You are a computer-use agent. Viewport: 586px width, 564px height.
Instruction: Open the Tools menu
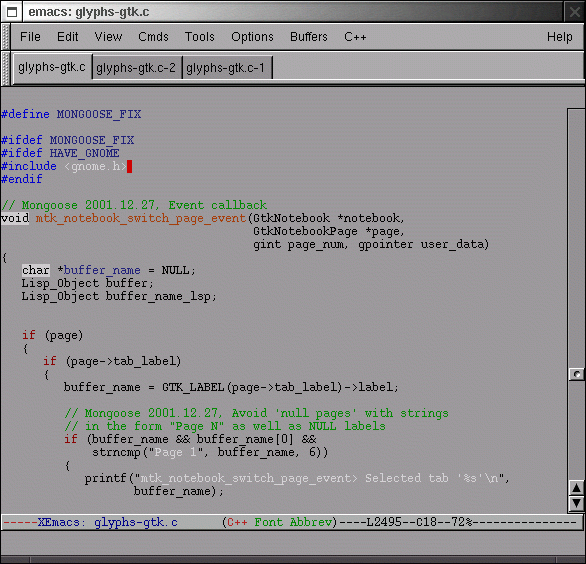(200, 37)
